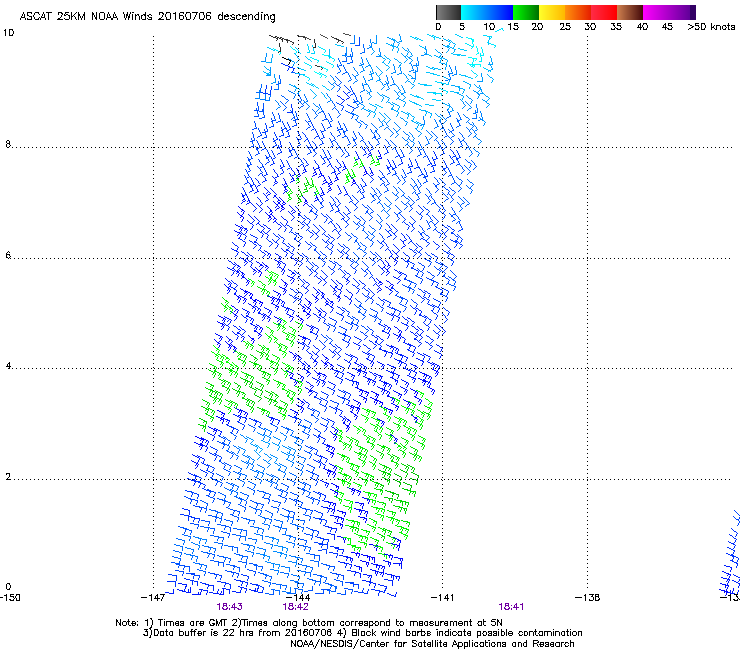Click the '>50 knots' legend label

[x=711, y=27]
